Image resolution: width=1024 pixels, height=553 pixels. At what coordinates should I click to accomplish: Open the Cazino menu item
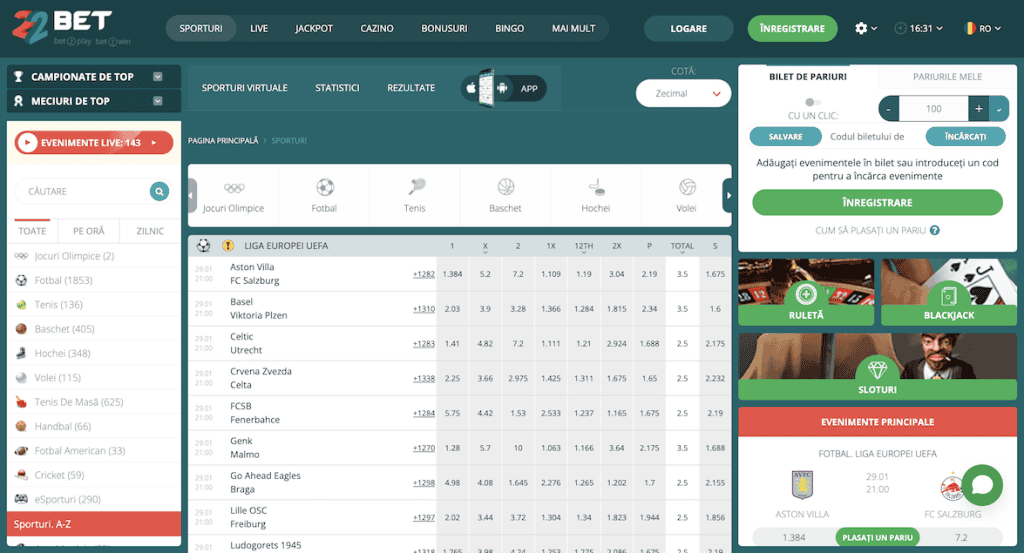pyautogui.click(x=377, y=29)
